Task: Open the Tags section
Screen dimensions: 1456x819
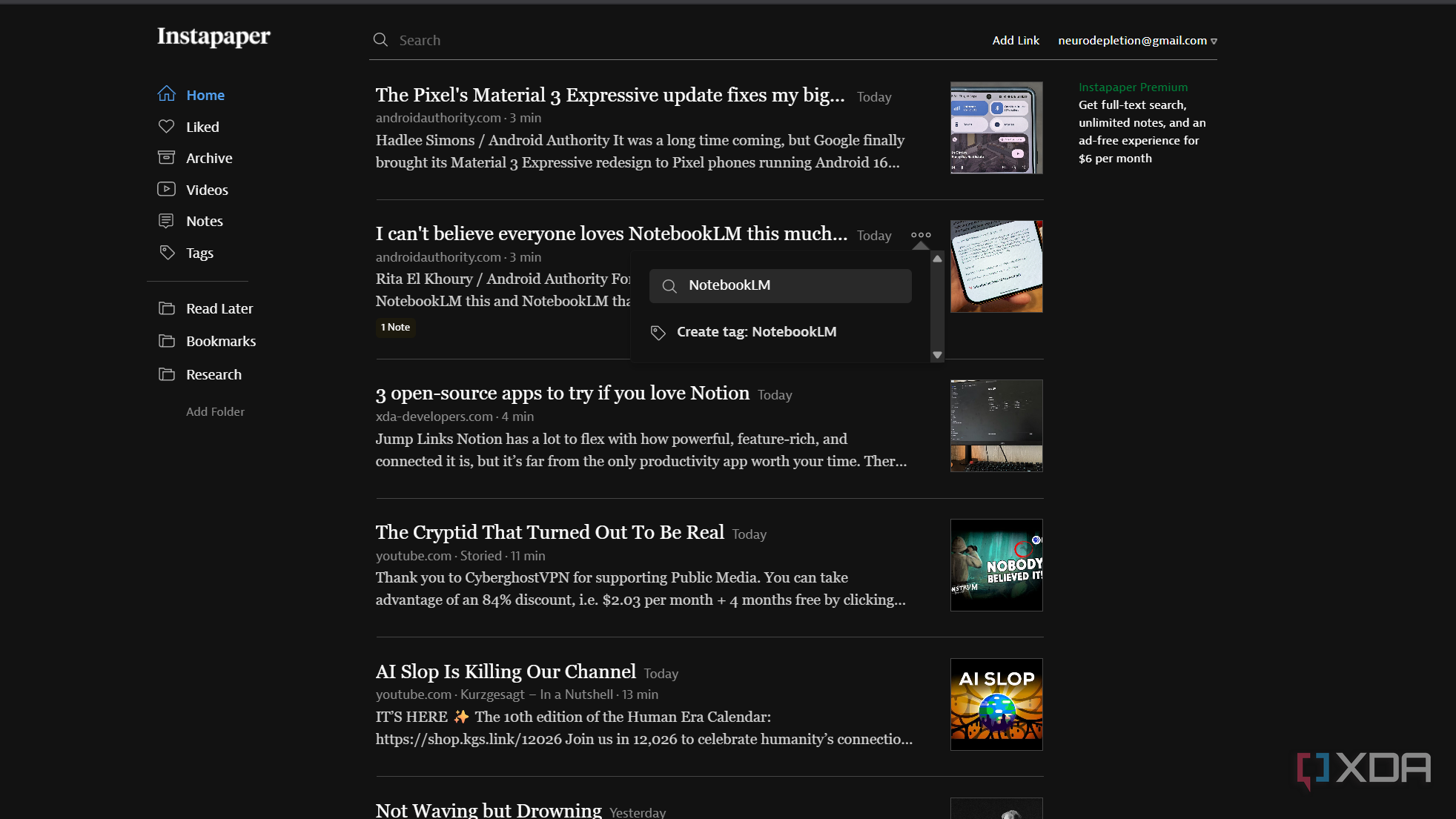Action: (199, 253)
